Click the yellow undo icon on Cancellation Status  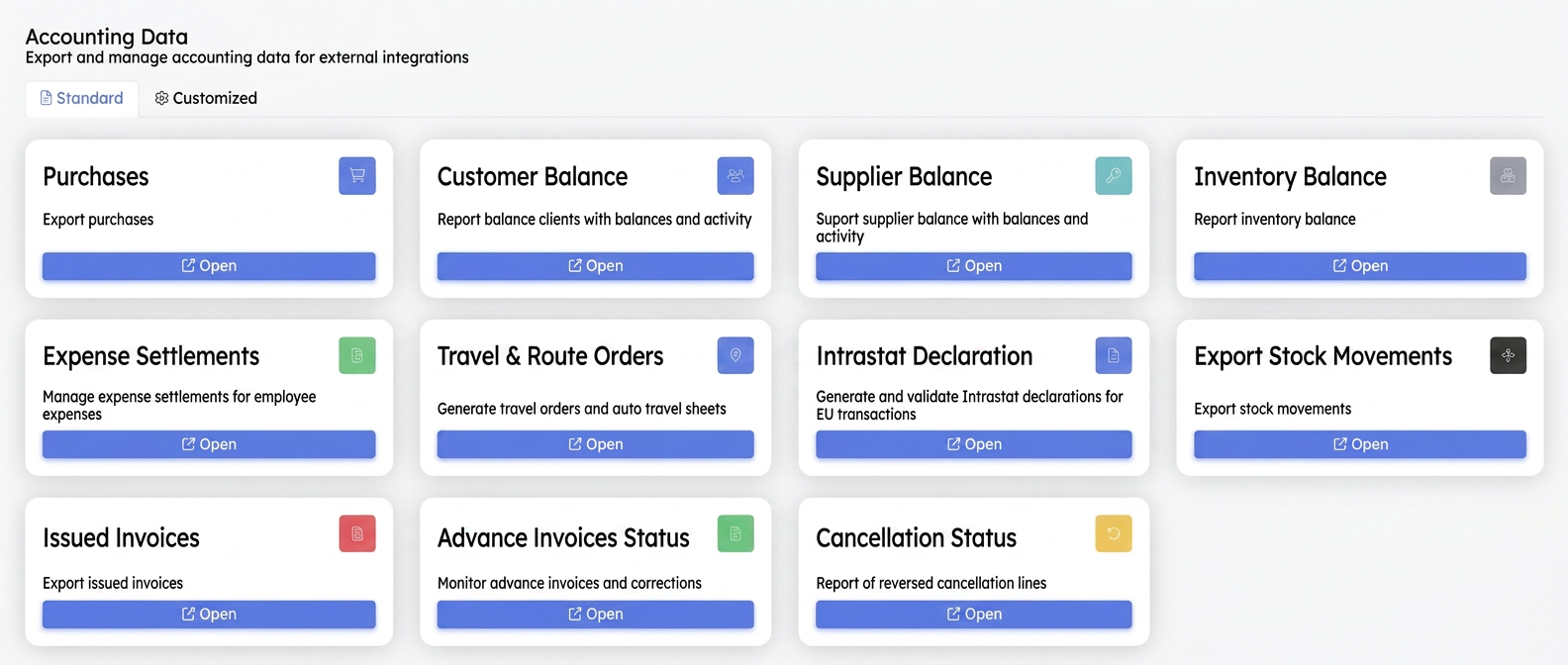[1114, 533]
